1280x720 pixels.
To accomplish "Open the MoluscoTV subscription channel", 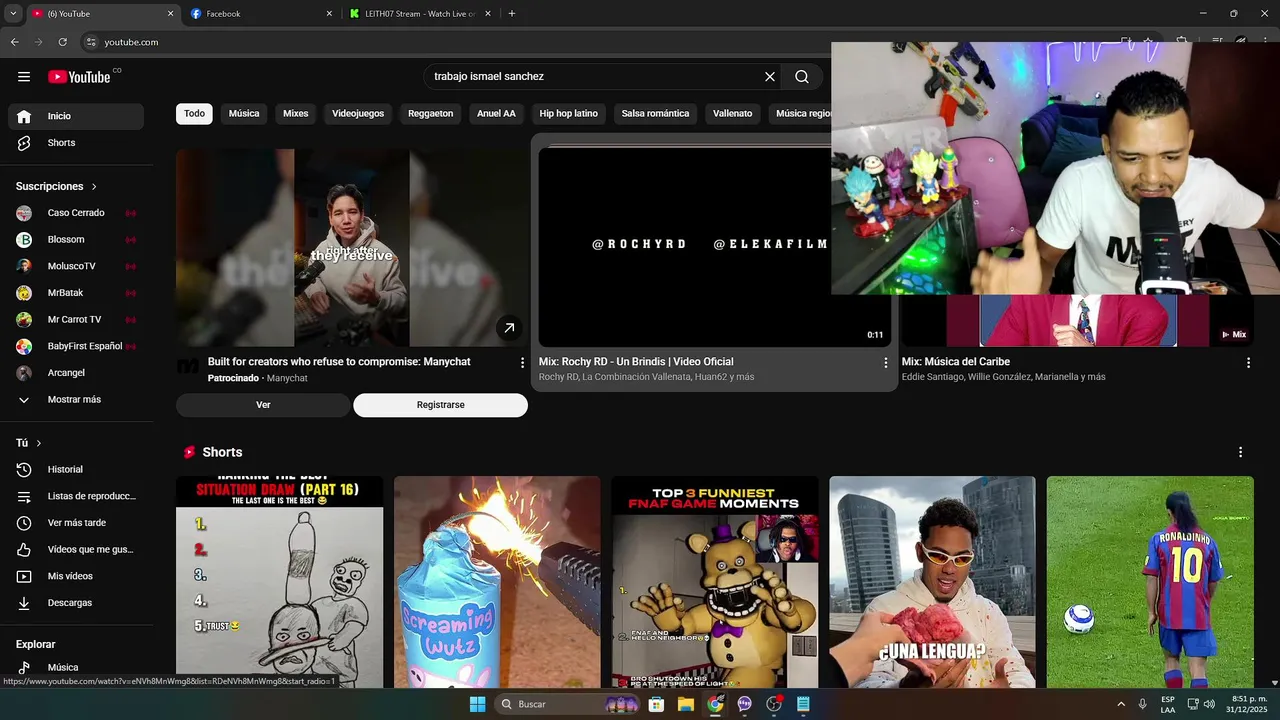I will tap(76, 266).
